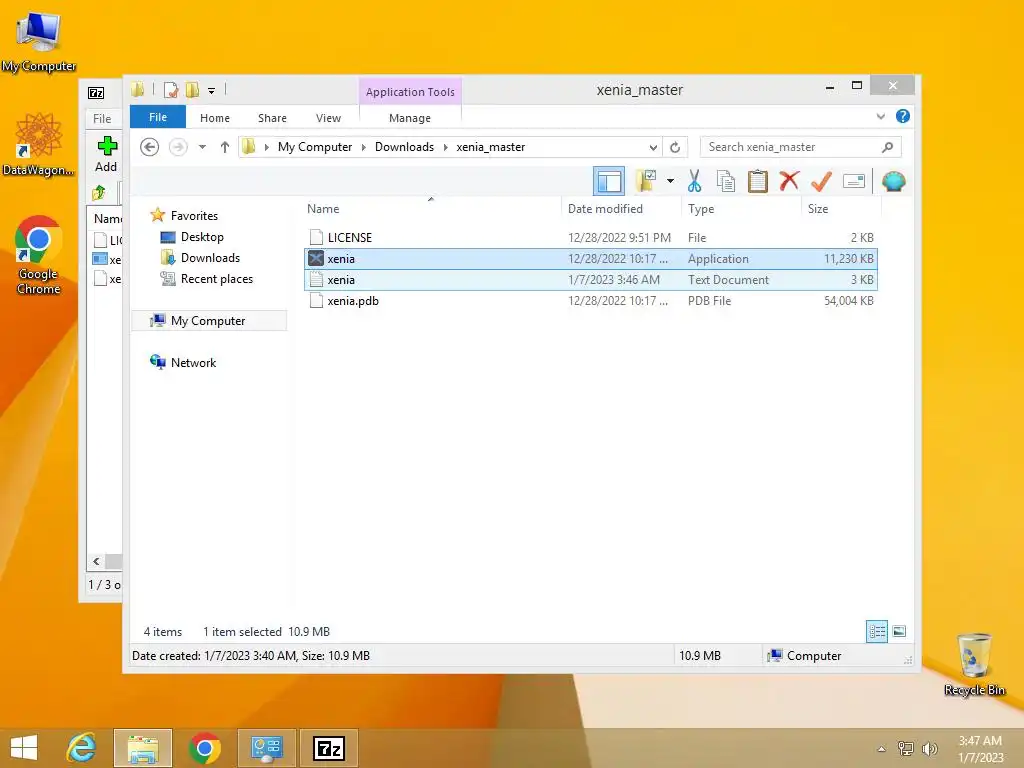Select the xenia.pdb file
The image size is (1024, 768).
[590, 300]
